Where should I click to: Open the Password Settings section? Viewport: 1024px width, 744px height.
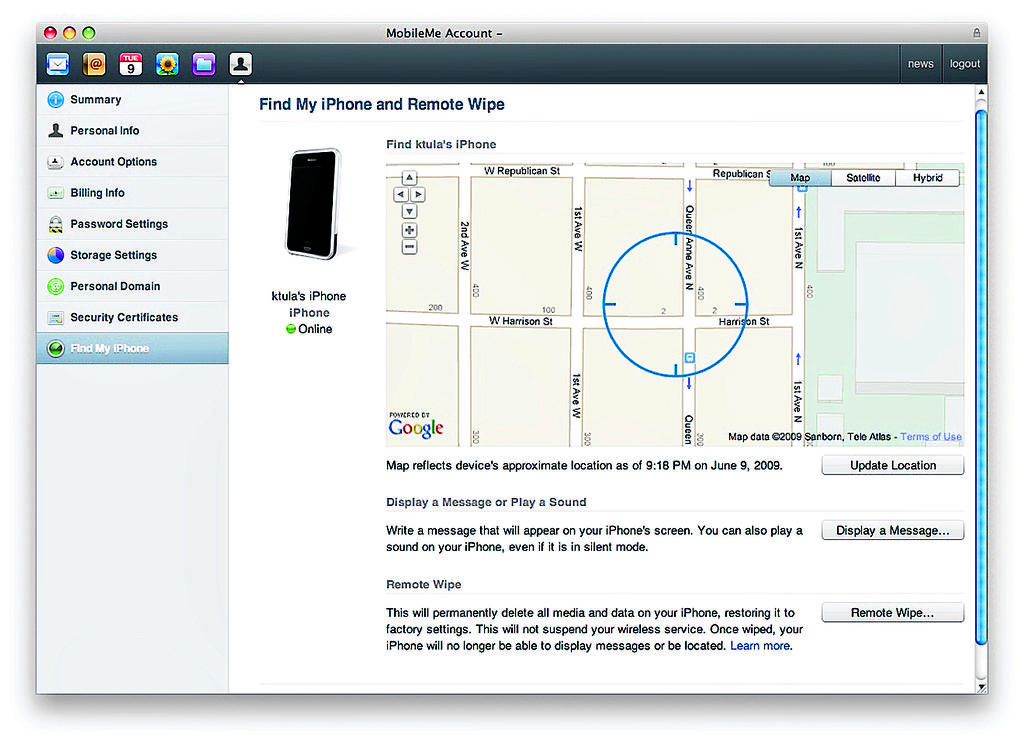133,224
